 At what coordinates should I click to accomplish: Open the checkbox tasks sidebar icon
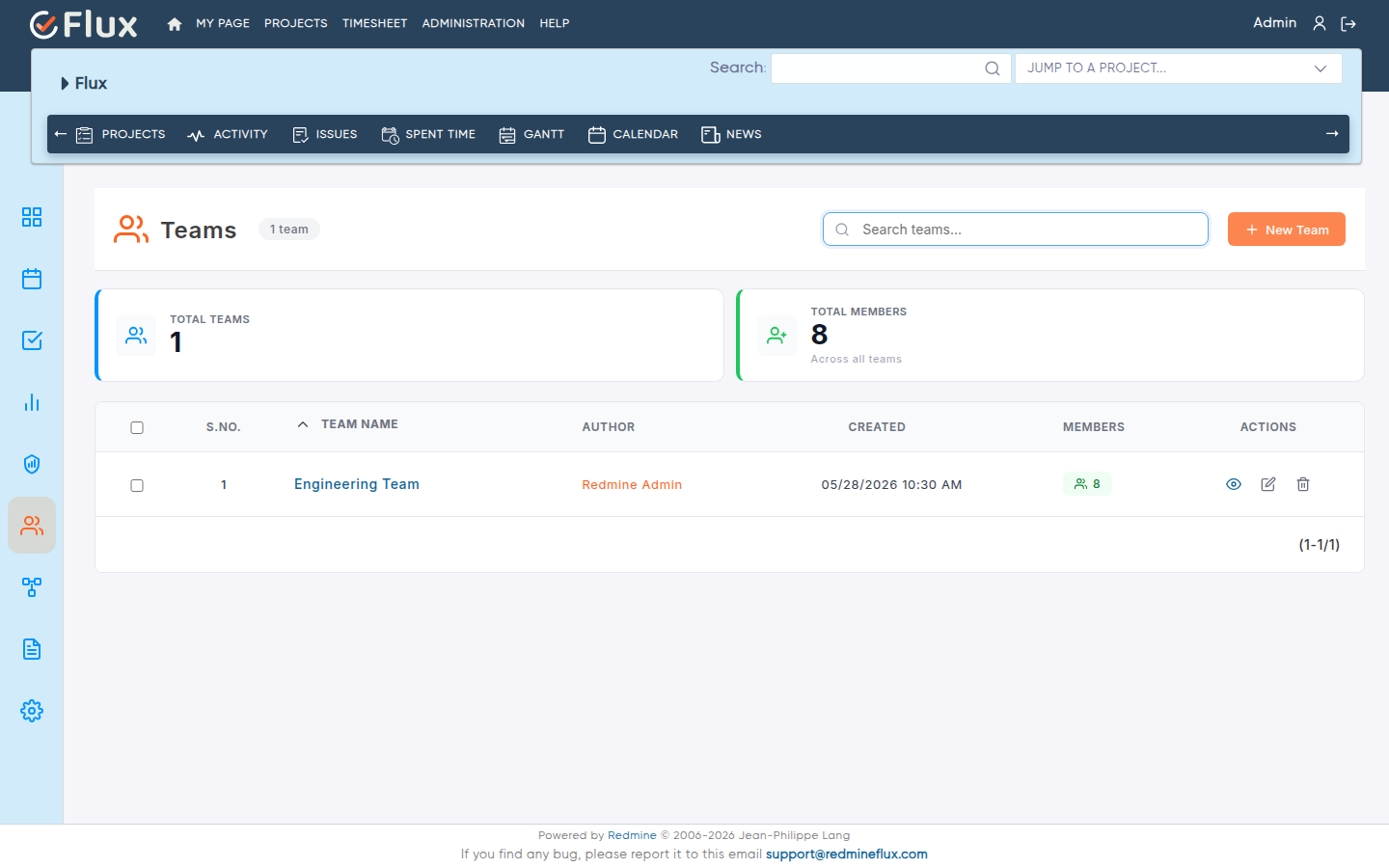[x=32, y=340]
